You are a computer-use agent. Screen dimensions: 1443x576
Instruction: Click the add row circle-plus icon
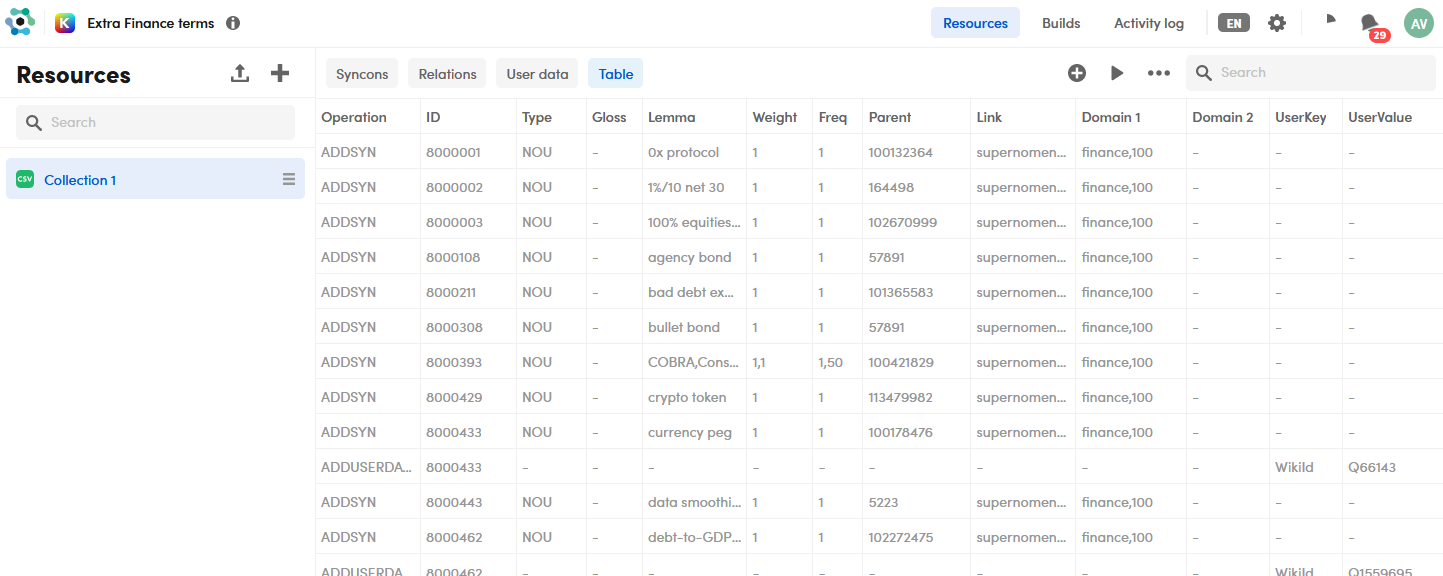pos(1077,73)
